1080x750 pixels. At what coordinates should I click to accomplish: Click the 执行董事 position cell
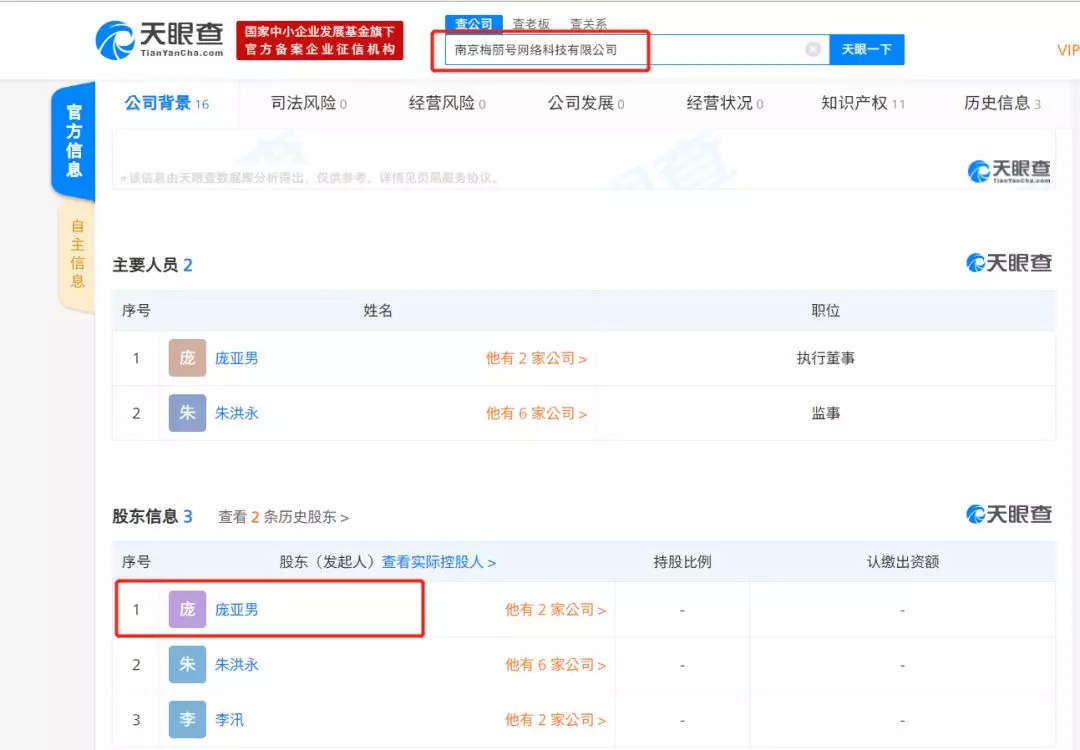click(825, 358)
